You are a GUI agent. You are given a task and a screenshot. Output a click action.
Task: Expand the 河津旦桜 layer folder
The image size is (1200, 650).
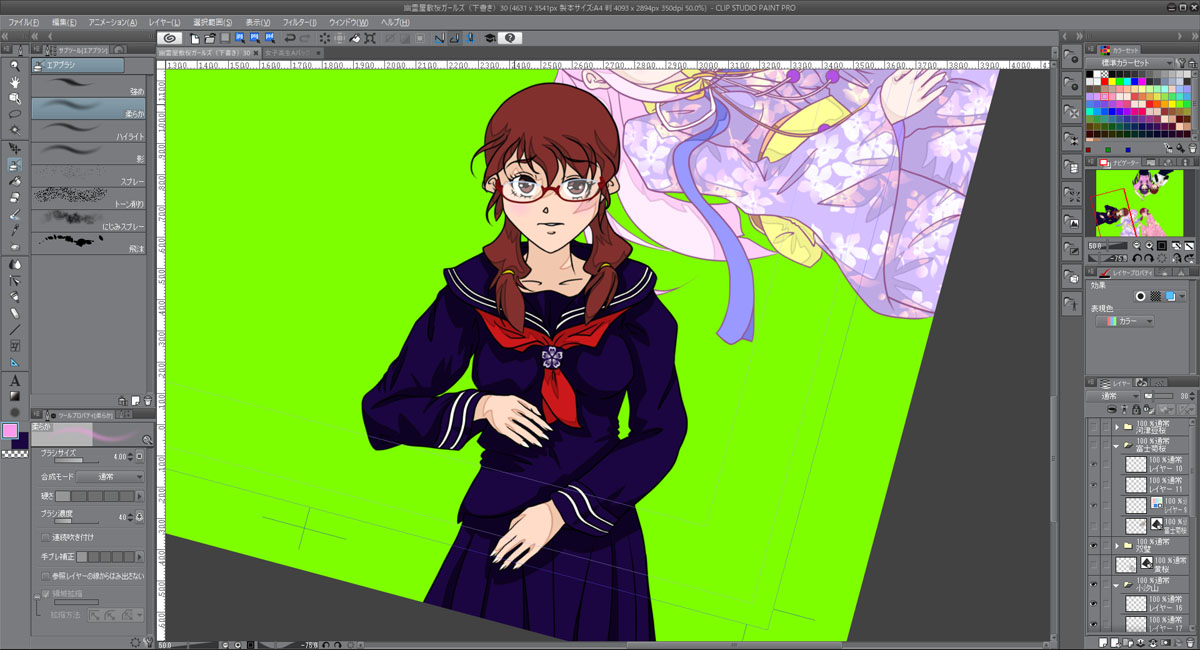1116,427
